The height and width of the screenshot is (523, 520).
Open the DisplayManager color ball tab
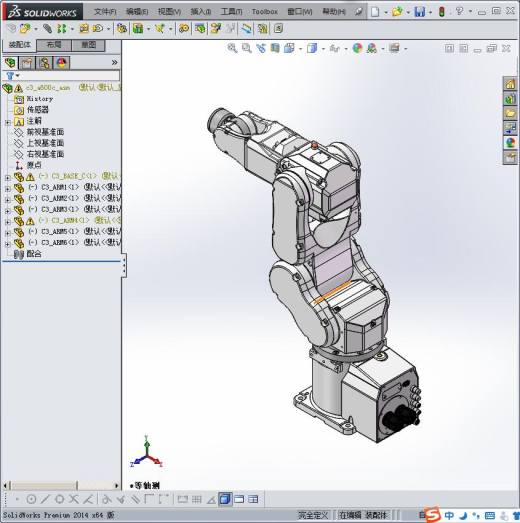[x=62, y=63]
